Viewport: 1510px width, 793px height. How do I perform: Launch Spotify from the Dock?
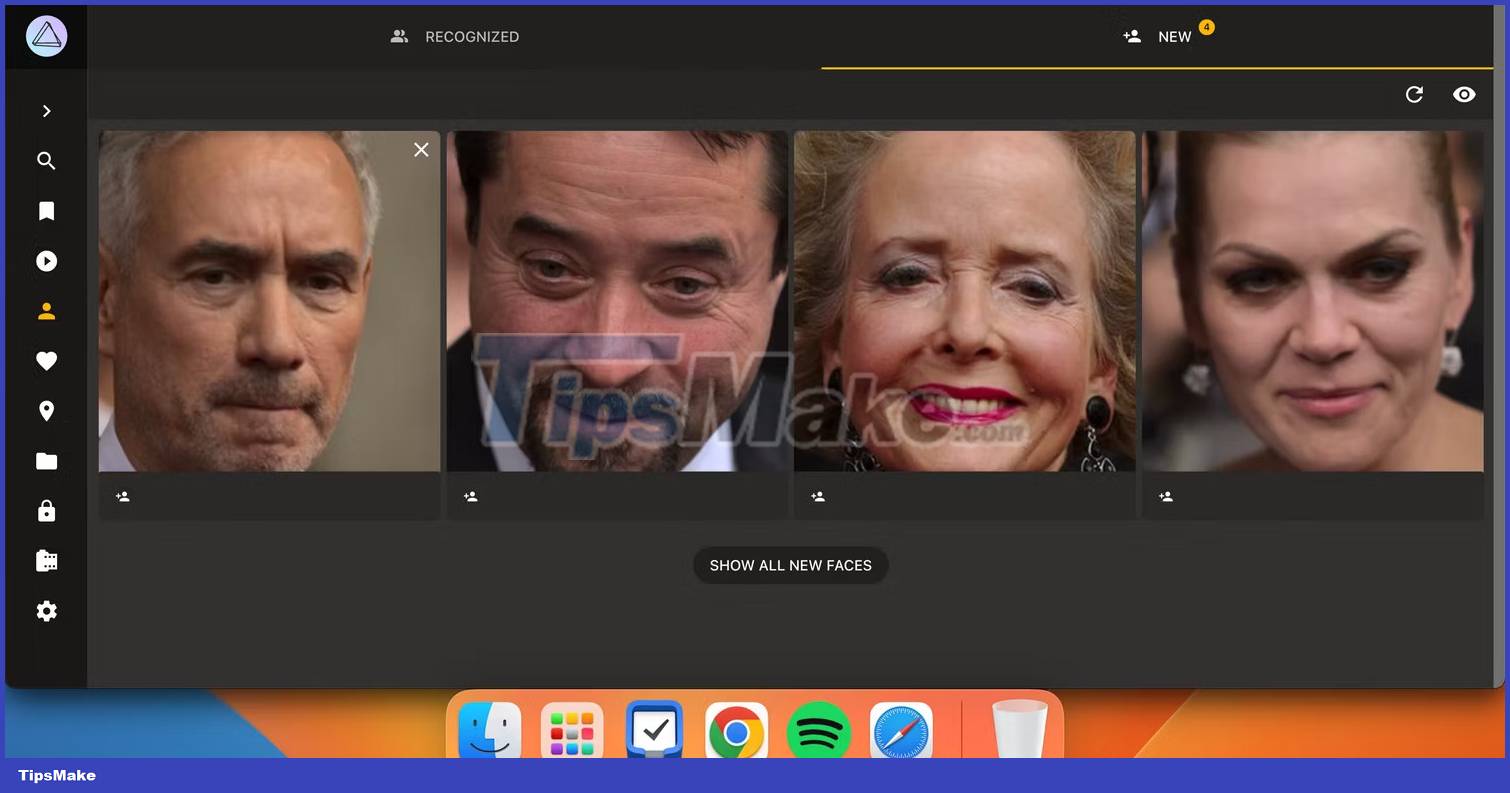click(x=818, y=732)
